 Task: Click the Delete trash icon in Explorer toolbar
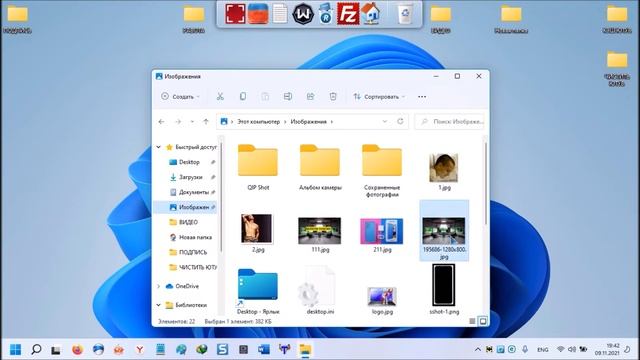[333, 97]
